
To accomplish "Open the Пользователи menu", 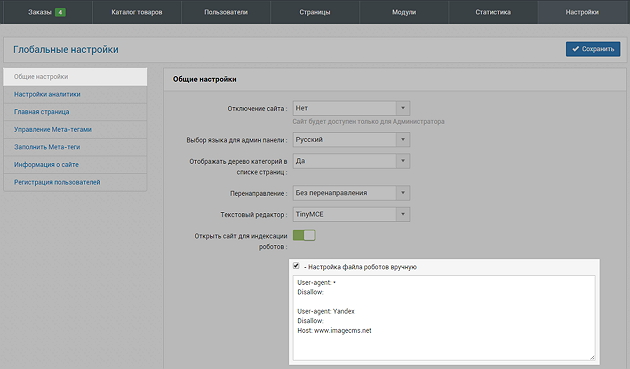I will (226, 12).
